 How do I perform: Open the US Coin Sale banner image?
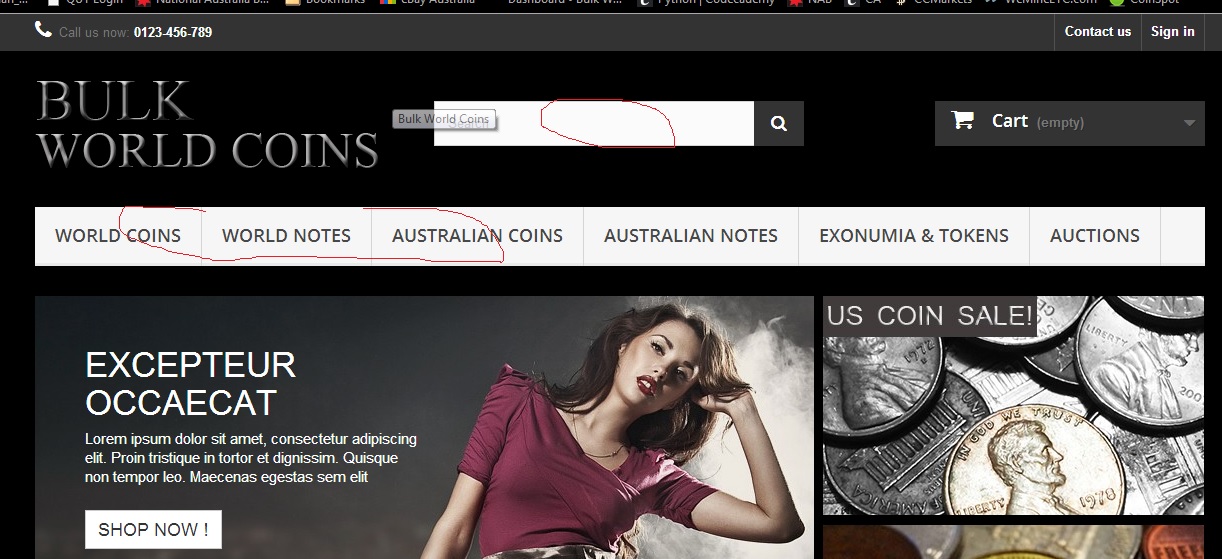coord(1013,405)
